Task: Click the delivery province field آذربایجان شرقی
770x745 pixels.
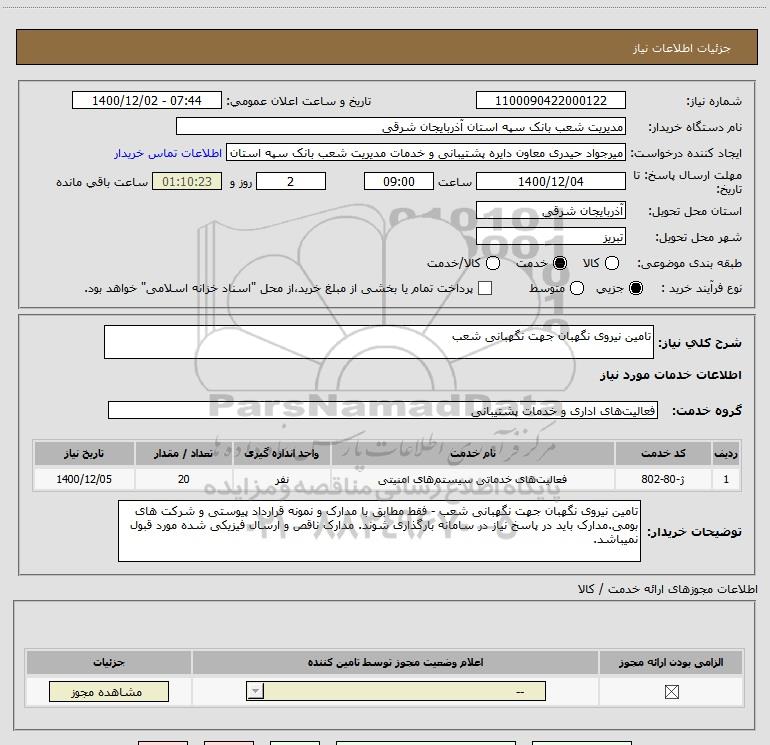Action: (550, 211)
